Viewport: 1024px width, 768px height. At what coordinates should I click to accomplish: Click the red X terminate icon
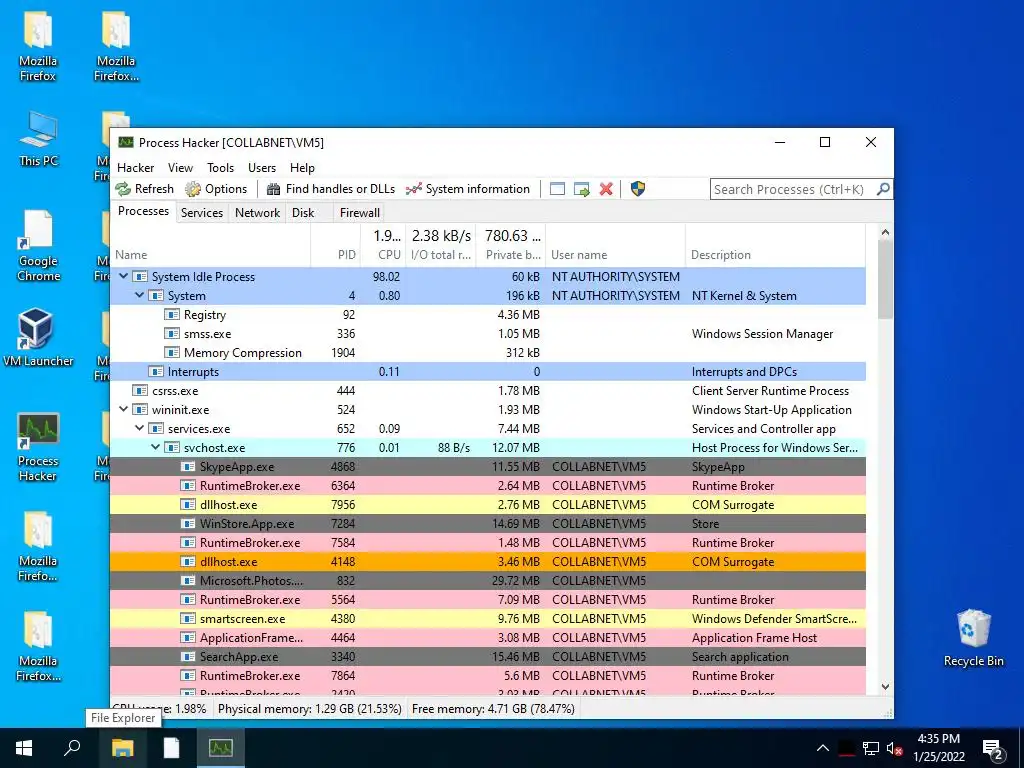tap(606, 189)
